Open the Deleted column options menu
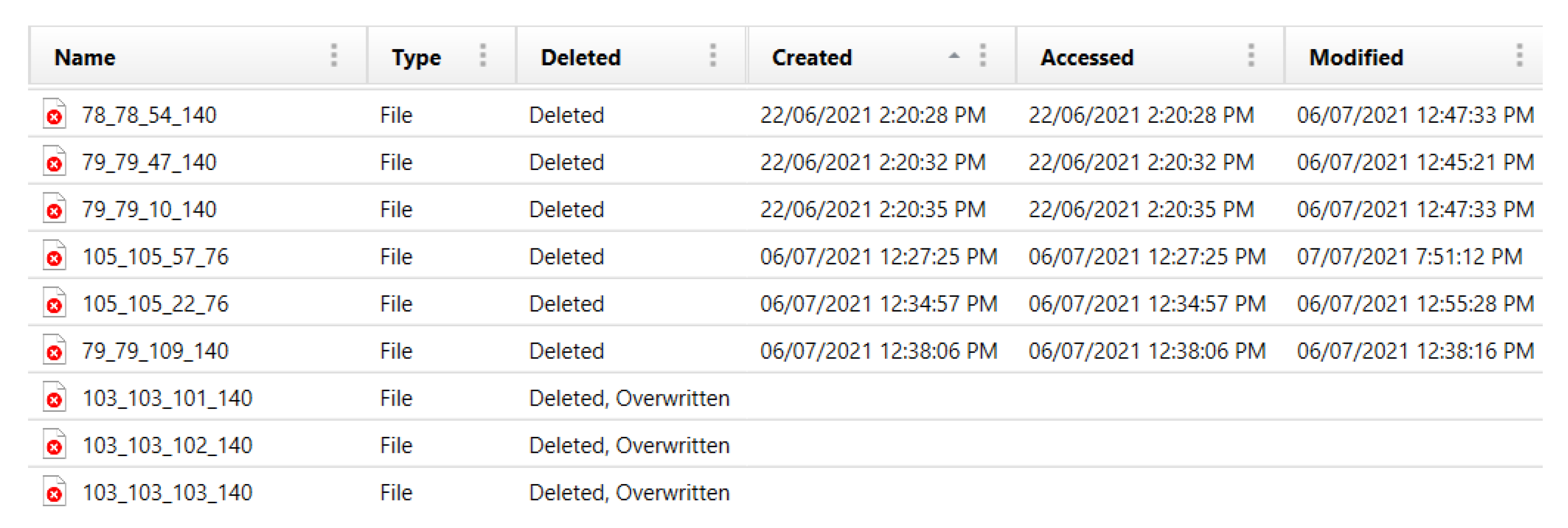The height and width of the screenshot is (528, 1568). [x=713, y=56]
